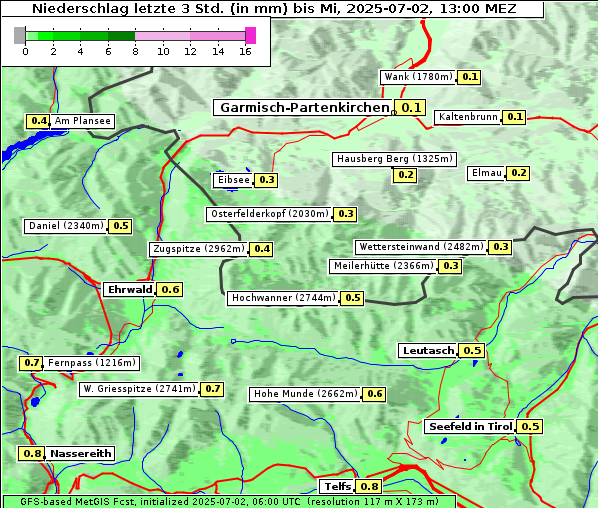Click the Meilerhütte (2366m) label

click(x=383, y=266)
